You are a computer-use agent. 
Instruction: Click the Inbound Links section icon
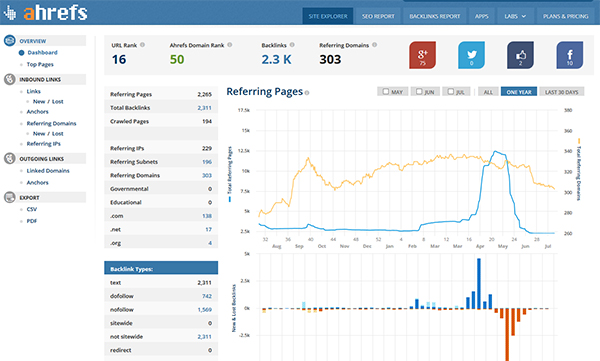click(x=10, y=79)
